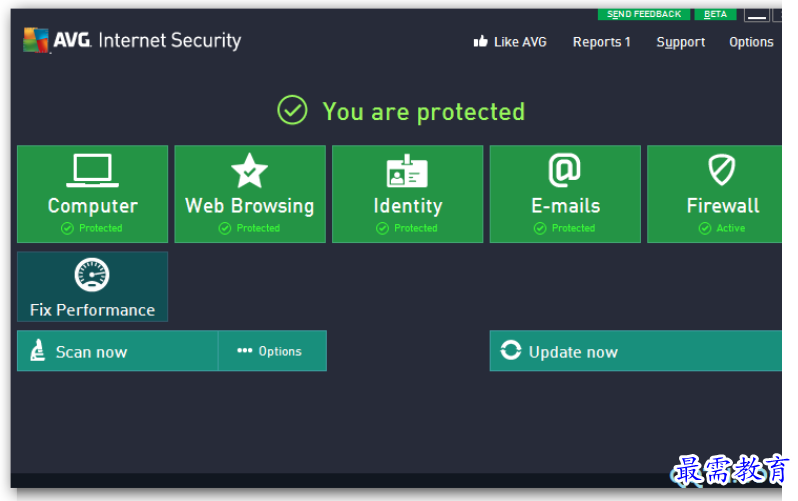Click the Update now button

(636, 351)
